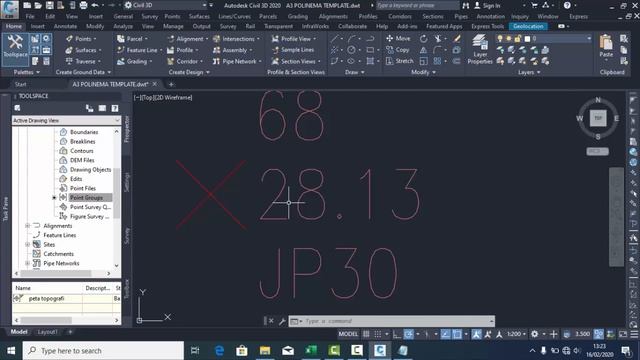This screenshot has width=640, height=360.
Task: Expand the Create Ground Data panel
Action: (x=83, y=72)
